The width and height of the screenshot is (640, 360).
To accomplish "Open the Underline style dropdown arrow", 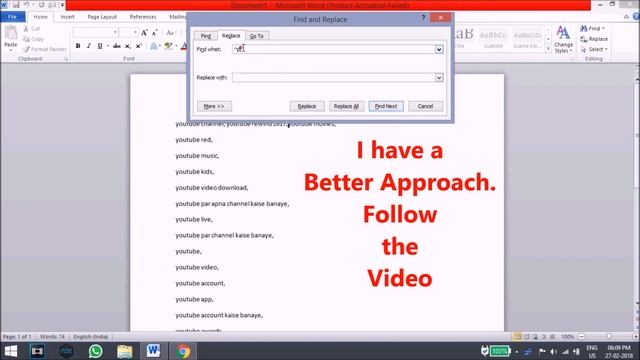I will coord(108,46).
